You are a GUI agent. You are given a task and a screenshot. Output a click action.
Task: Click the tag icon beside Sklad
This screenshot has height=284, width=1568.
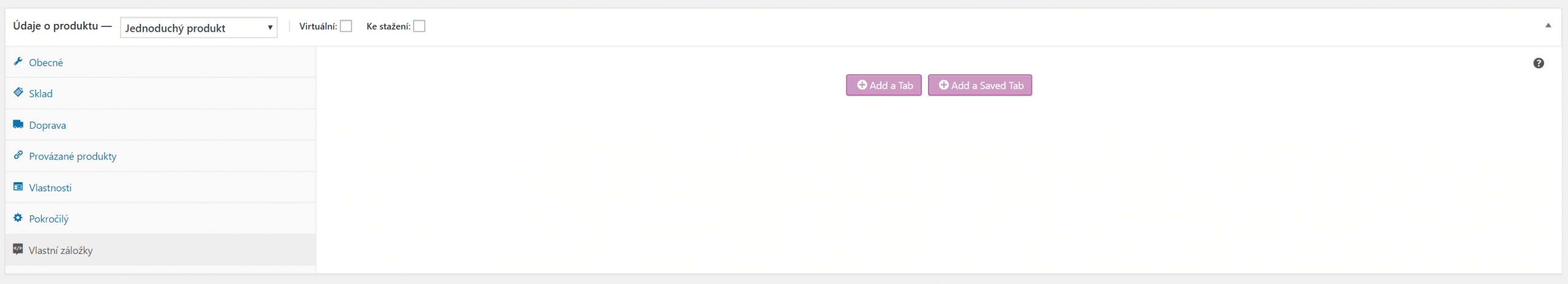tap(18, 92)
